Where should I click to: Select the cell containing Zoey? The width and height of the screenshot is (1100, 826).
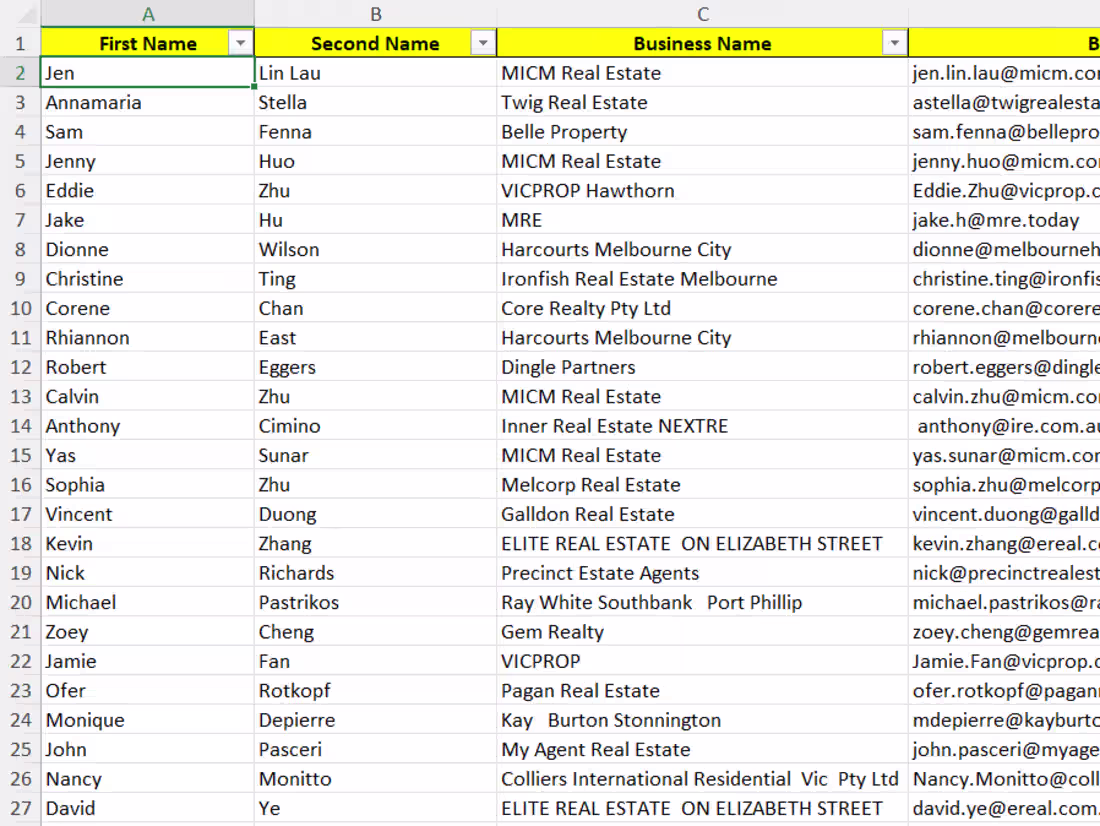pos(147,632)
